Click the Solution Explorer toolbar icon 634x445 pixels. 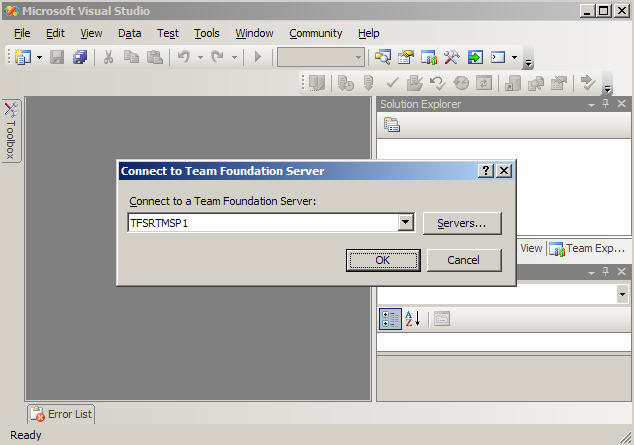tap(383, 57)
